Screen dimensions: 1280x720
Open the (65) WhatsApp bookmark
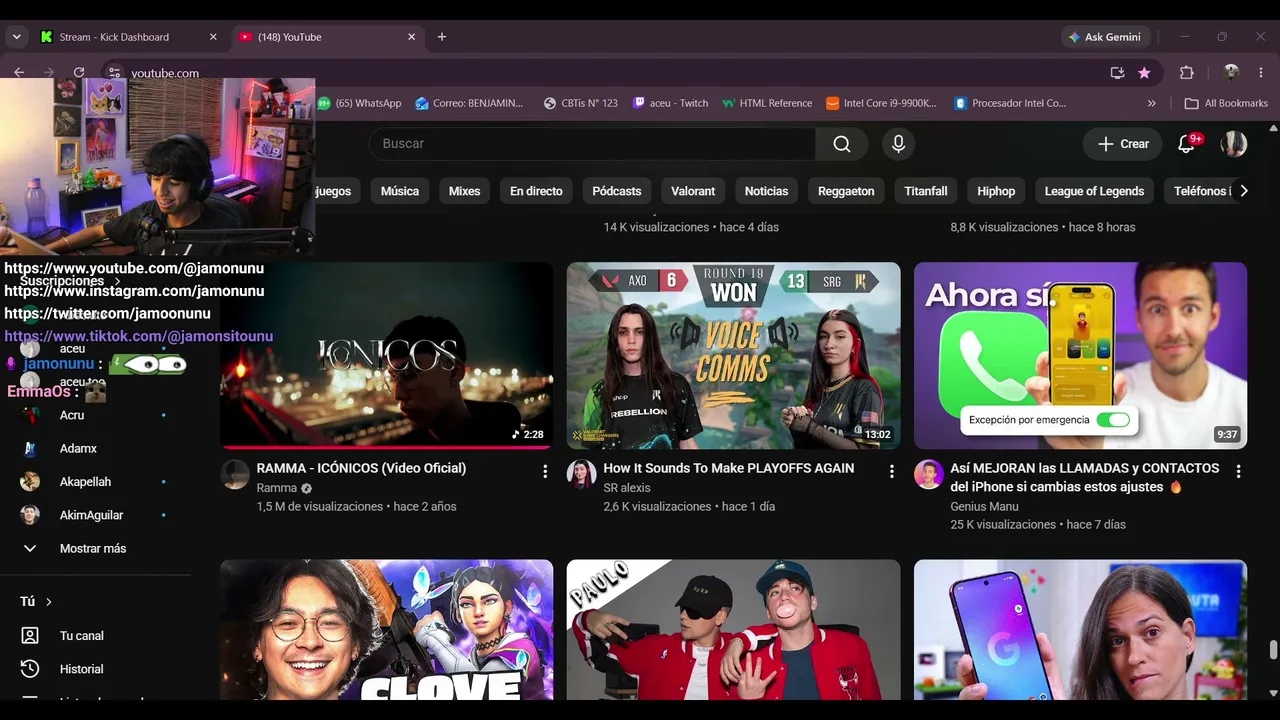[359, 103]
